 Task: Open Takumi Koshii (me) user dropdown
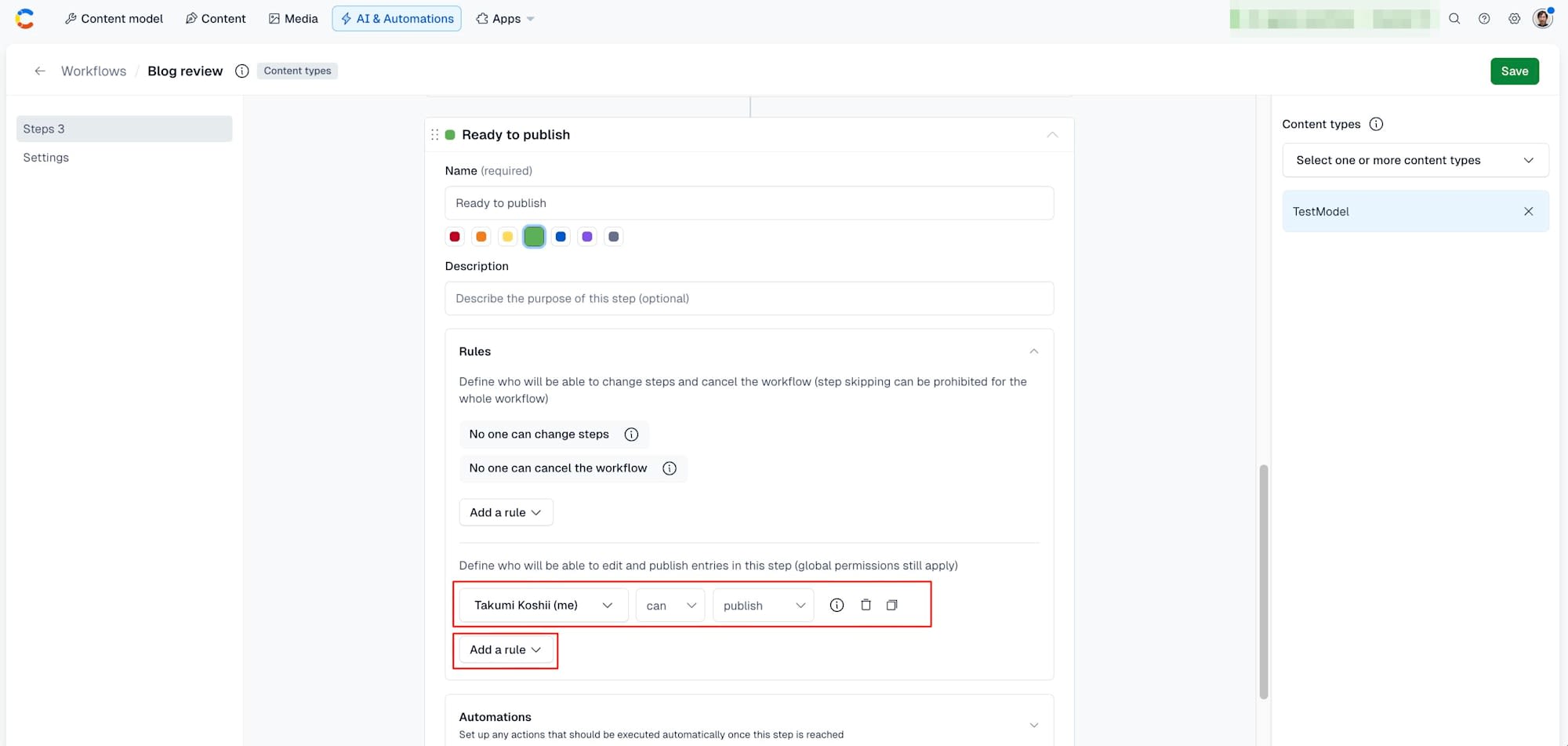(543, 605)
